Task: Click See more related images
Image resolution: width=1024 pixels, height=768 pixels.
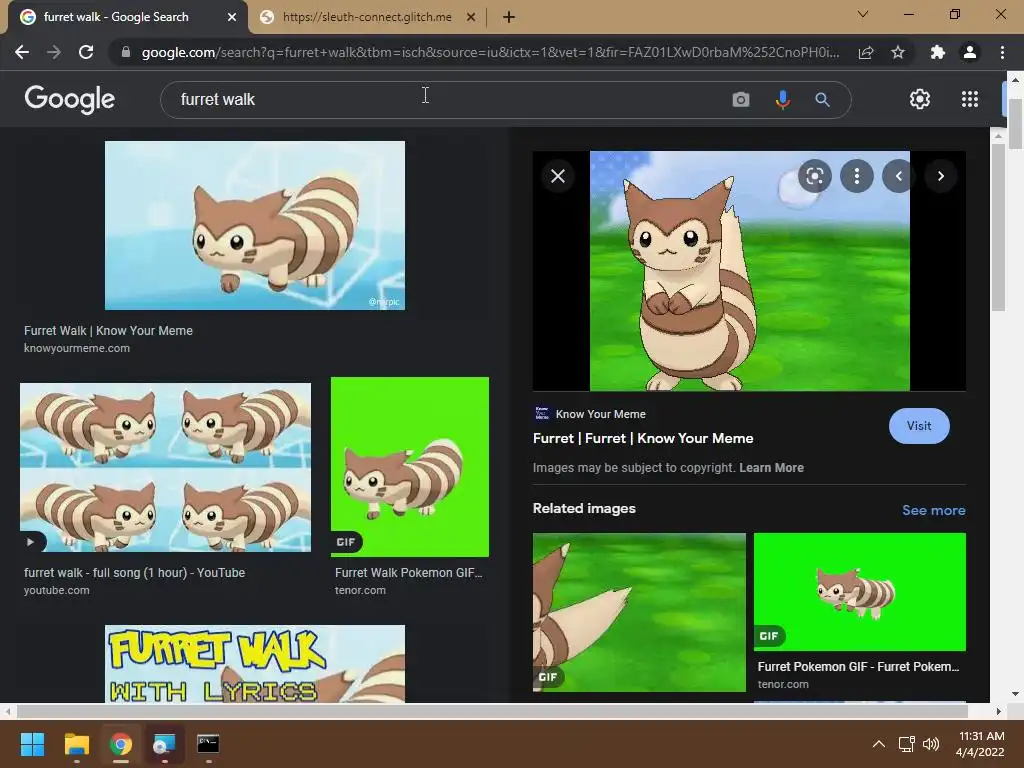Action: coord(933,510)
